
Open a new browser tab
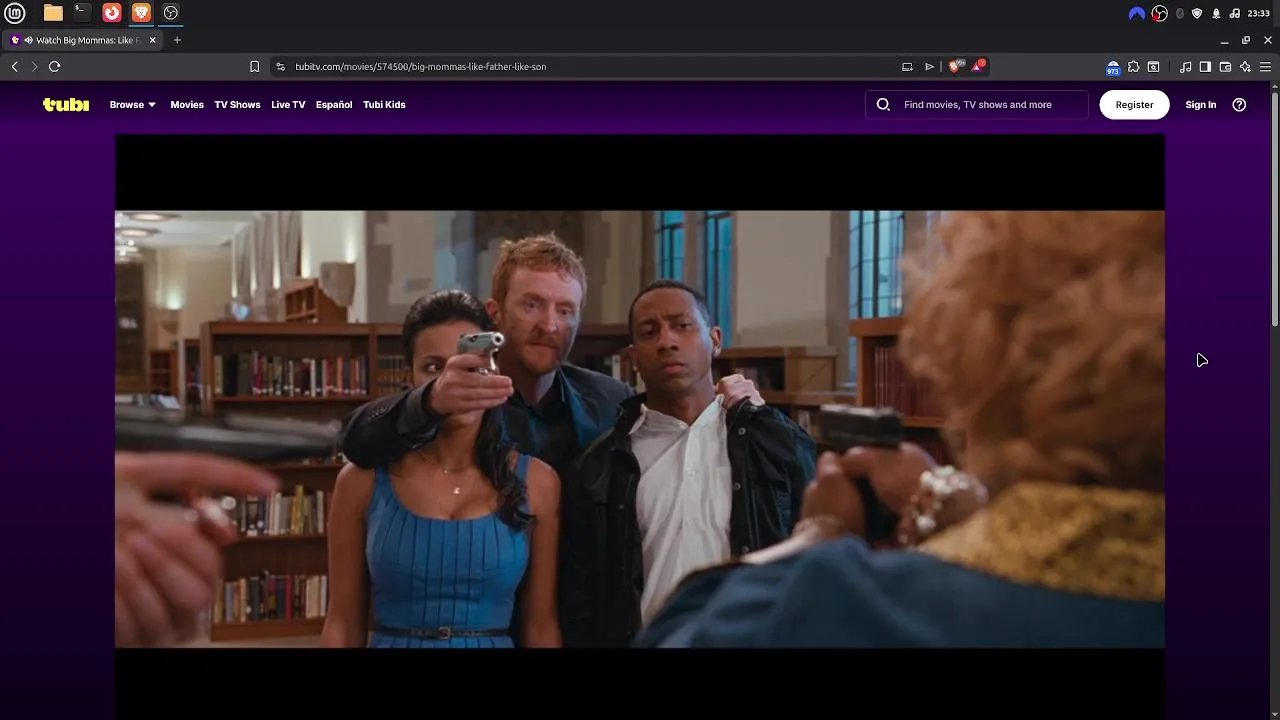pos(177,40)
